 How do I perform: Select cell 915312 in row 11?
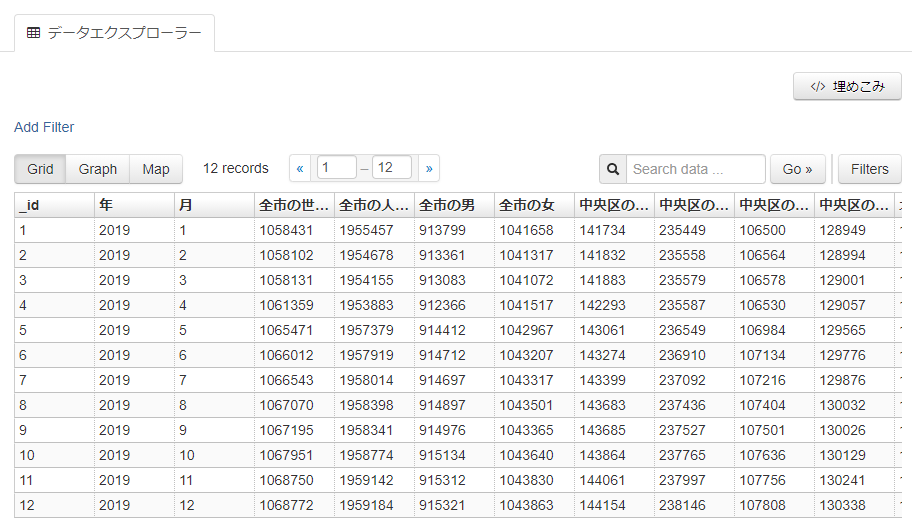click(x=454, y=480)
